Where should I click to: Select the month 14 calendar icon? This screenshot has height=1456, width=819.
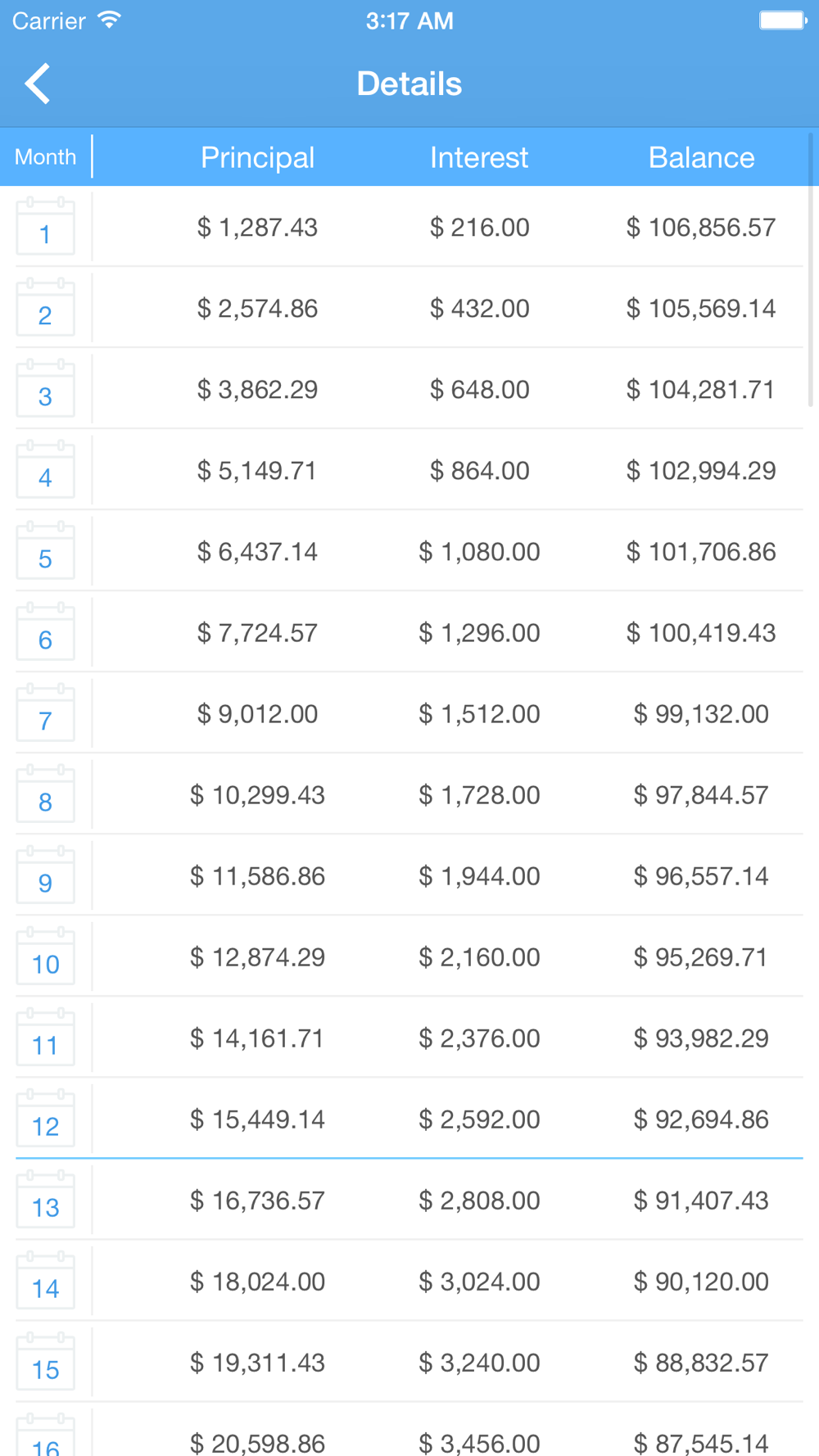[46, 1281]
